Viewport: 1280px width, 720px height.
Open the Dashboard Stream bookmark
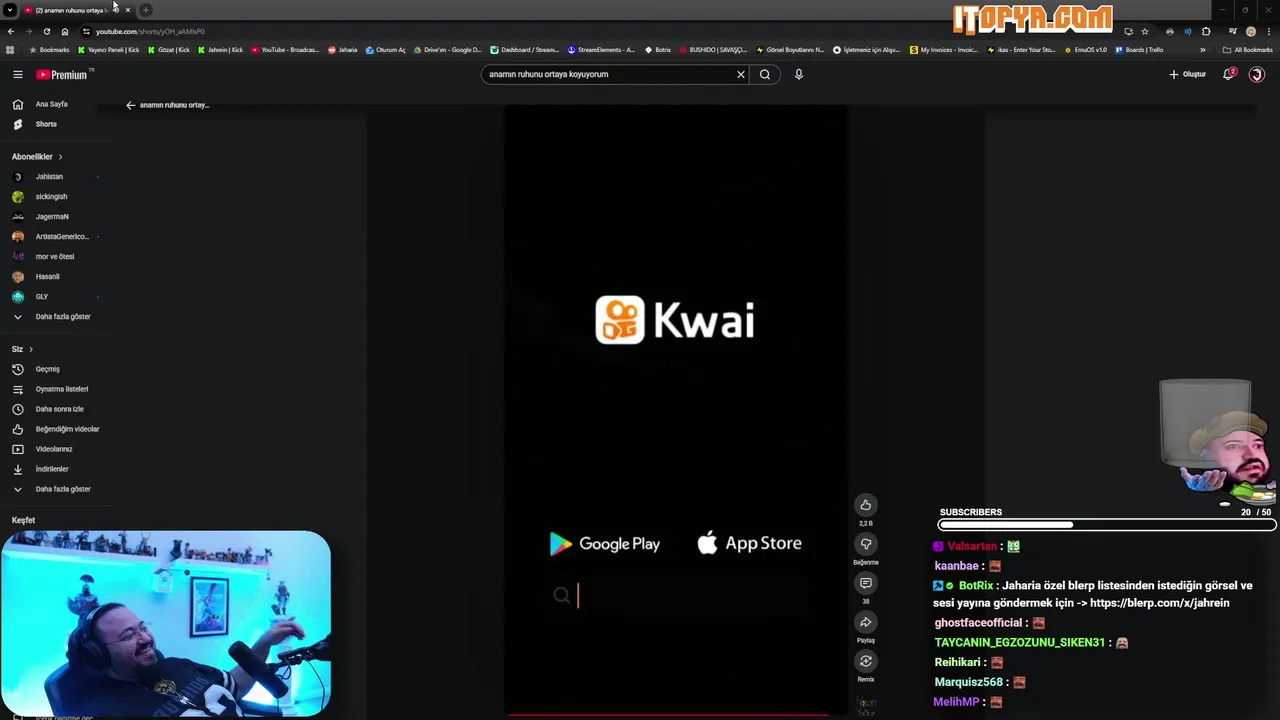[525, 50]
